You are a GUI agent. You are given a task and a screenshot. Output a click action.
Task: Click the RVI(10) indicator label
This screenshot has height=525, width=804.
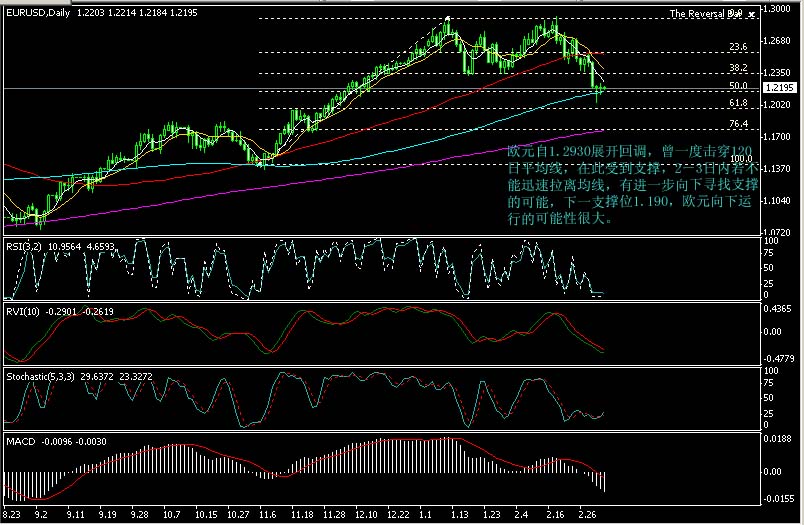click(x=23, y=312)
